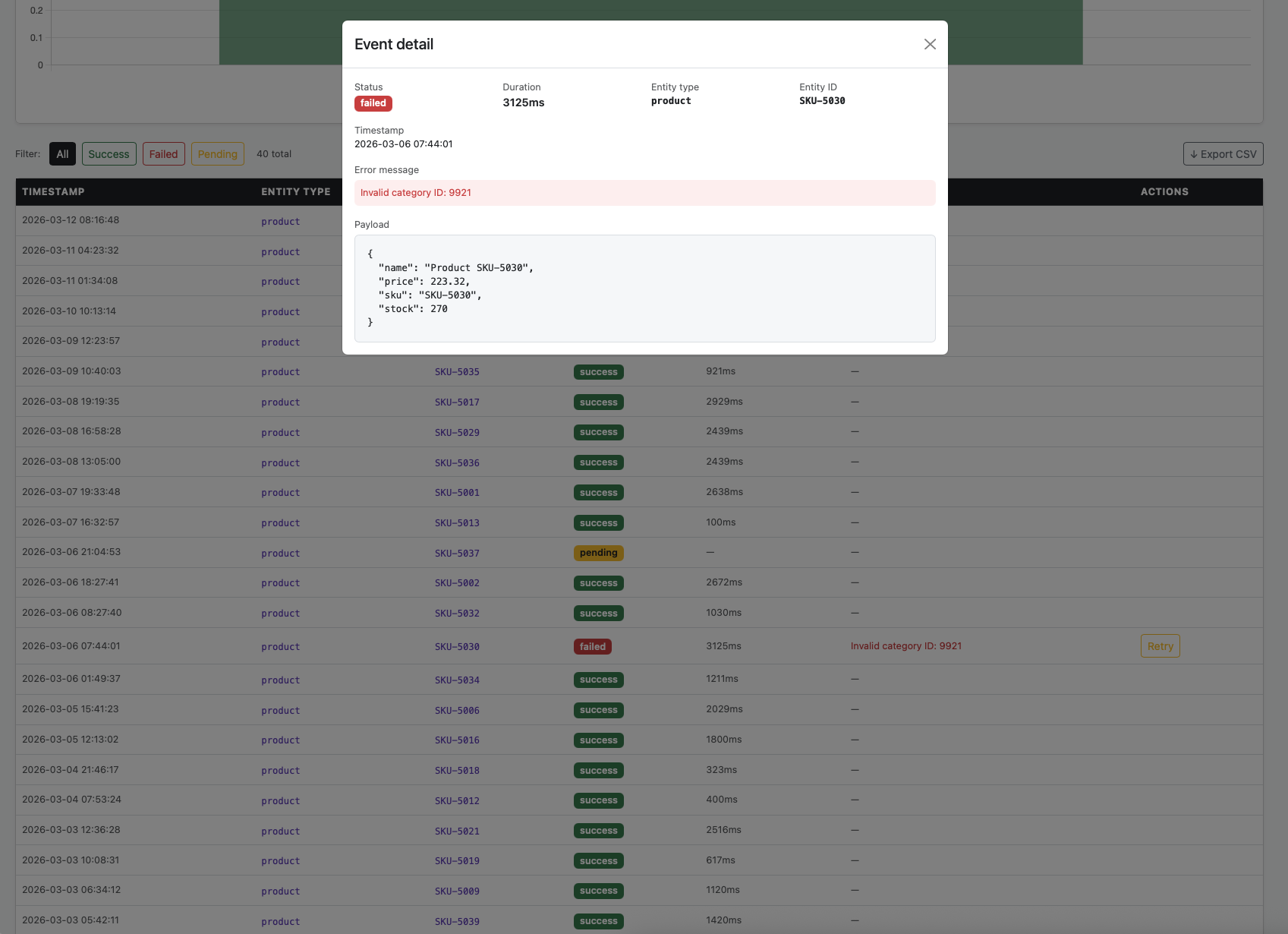The width and height of the screenshot is (1288, 934).
Task: Click the ENTITY TYPE column header
Action: coord(295,191)
